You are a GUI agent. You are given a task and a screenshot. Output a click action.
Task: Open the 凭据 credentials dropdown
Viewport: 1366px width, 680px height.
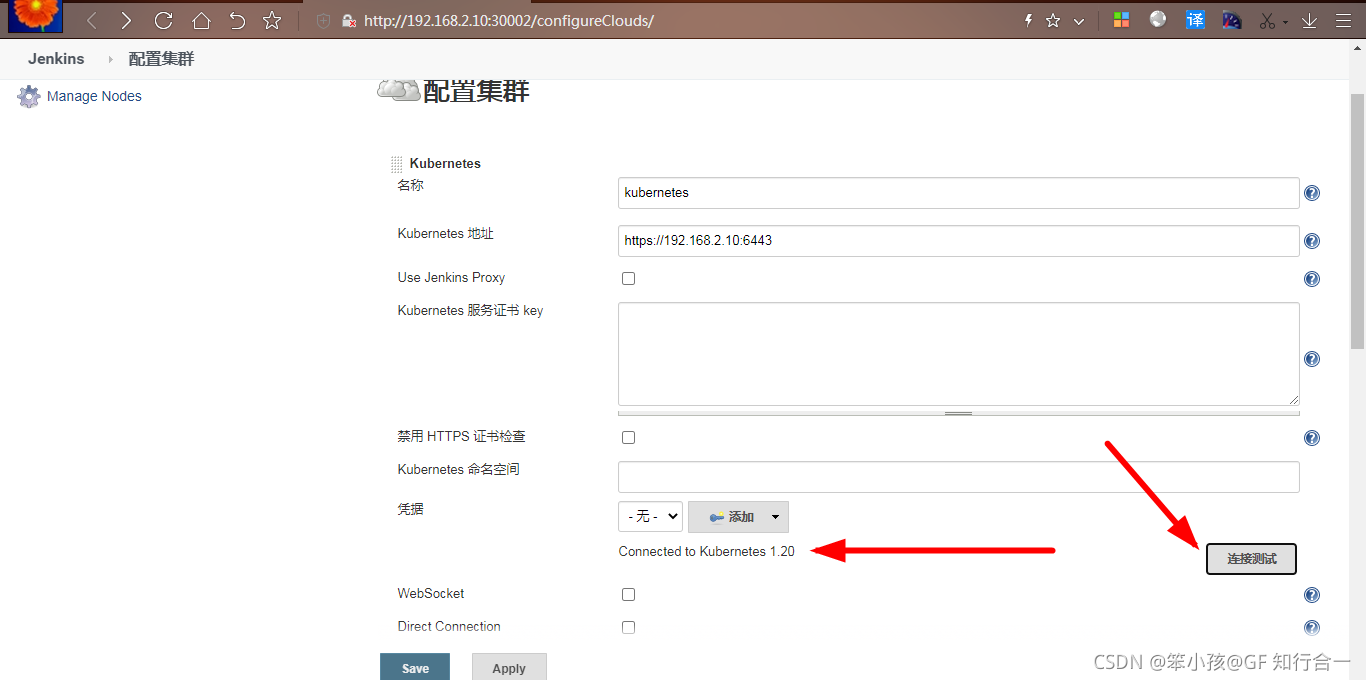coord(650,516)
